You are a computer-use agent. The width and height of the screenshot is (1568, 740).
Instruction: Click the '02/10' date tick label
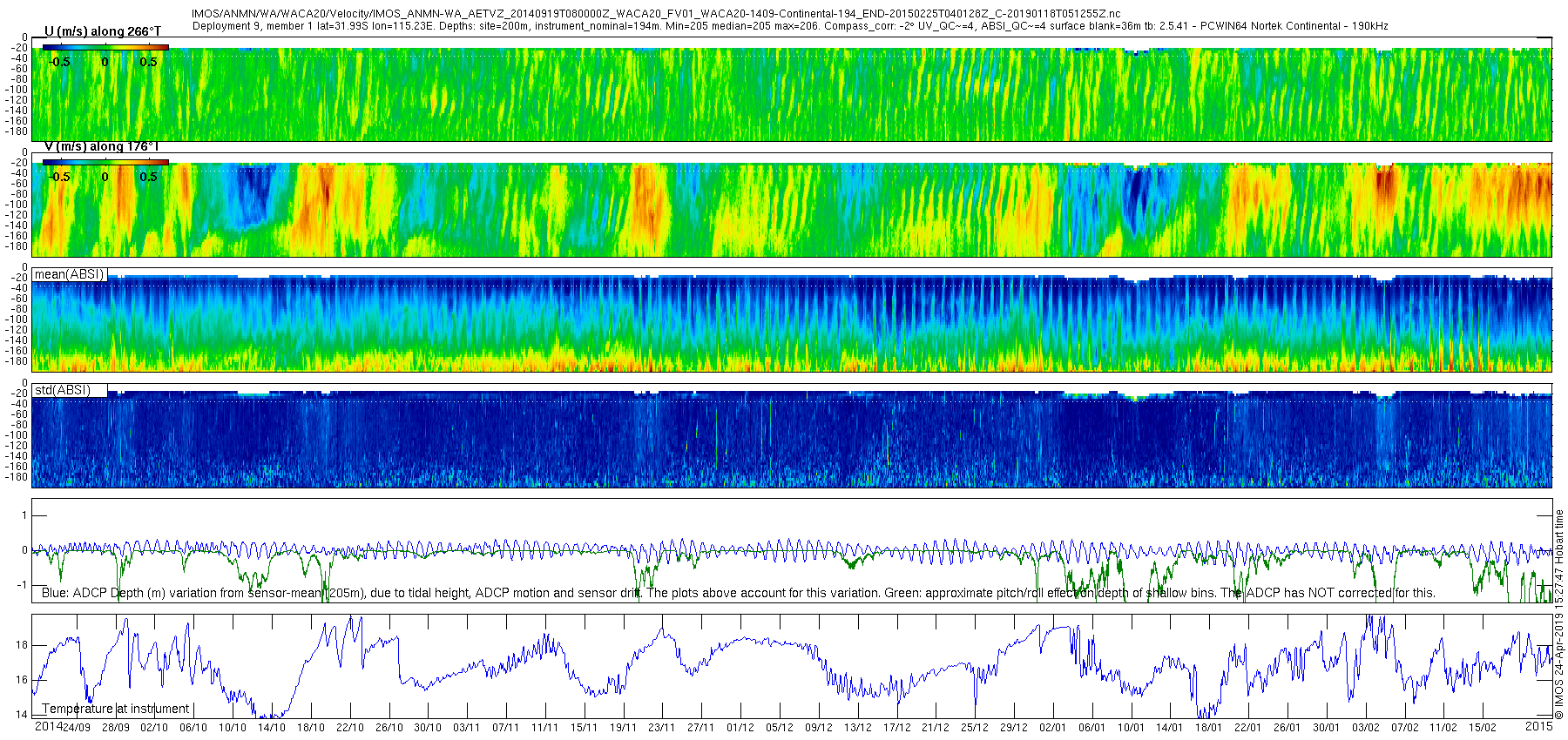154,727
